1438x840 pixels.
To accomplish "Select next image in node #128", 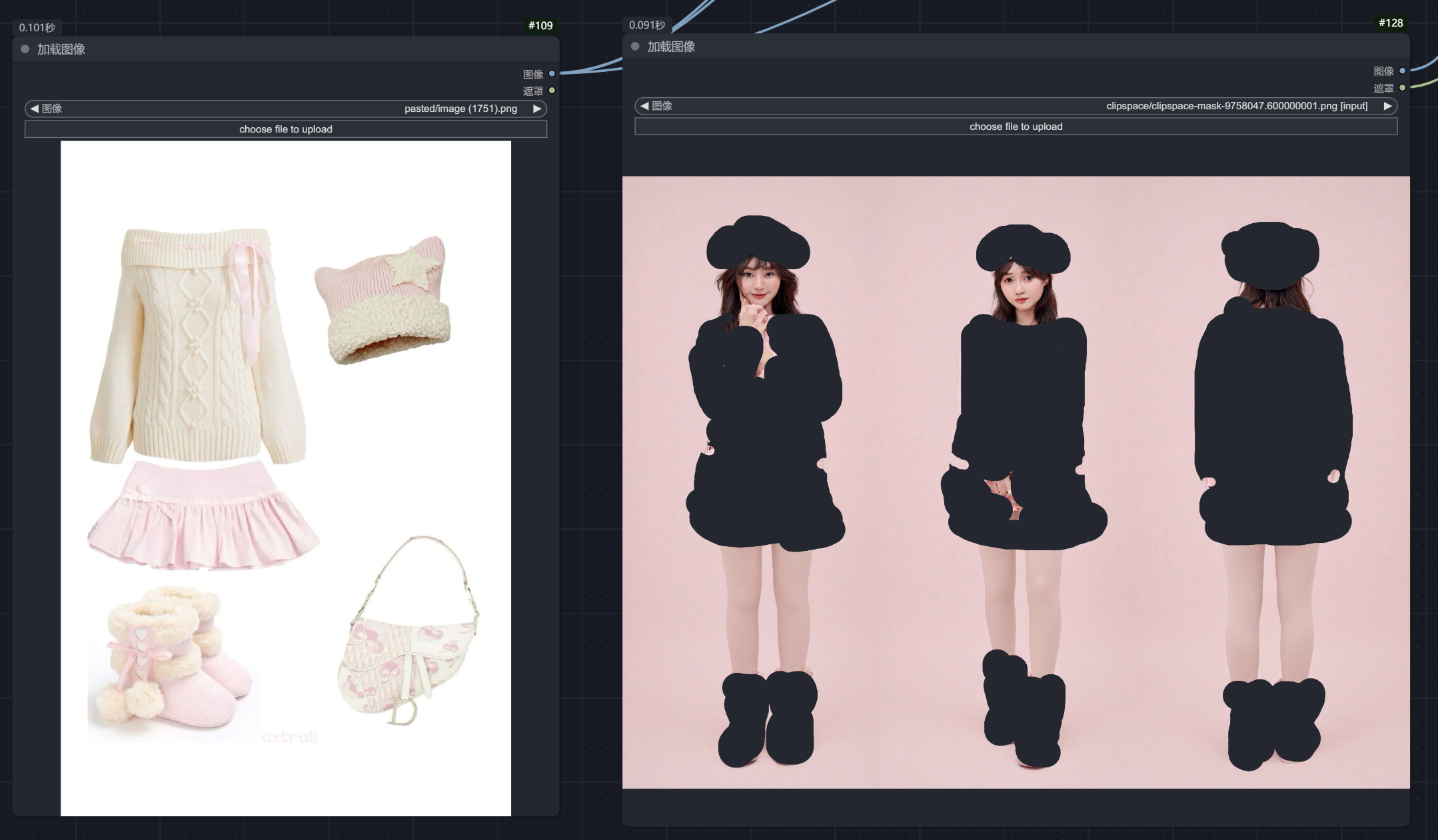I will pos(1387,106).
